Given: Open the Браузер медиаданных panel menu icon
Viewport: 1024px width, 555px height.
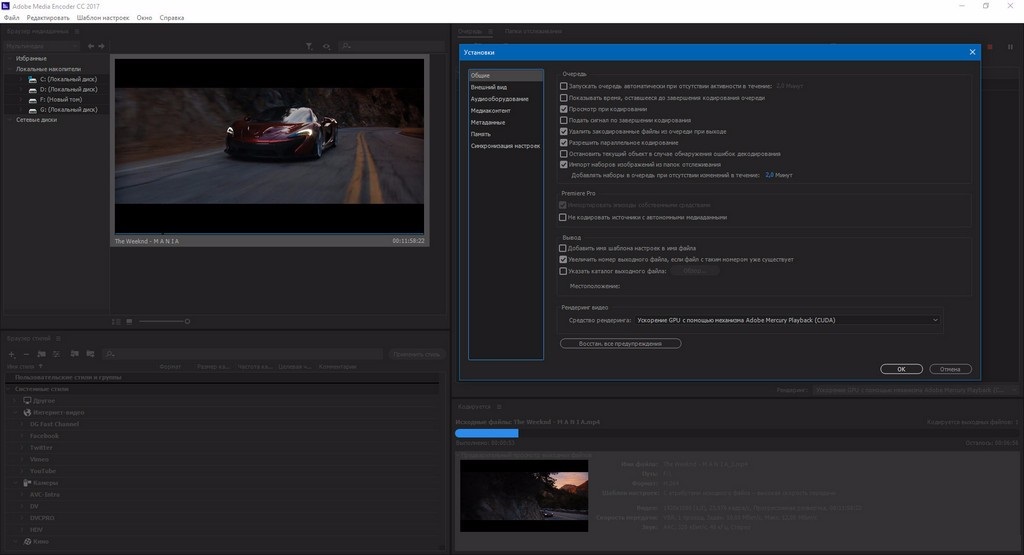Looking at the screenshot, I should 76,31.
